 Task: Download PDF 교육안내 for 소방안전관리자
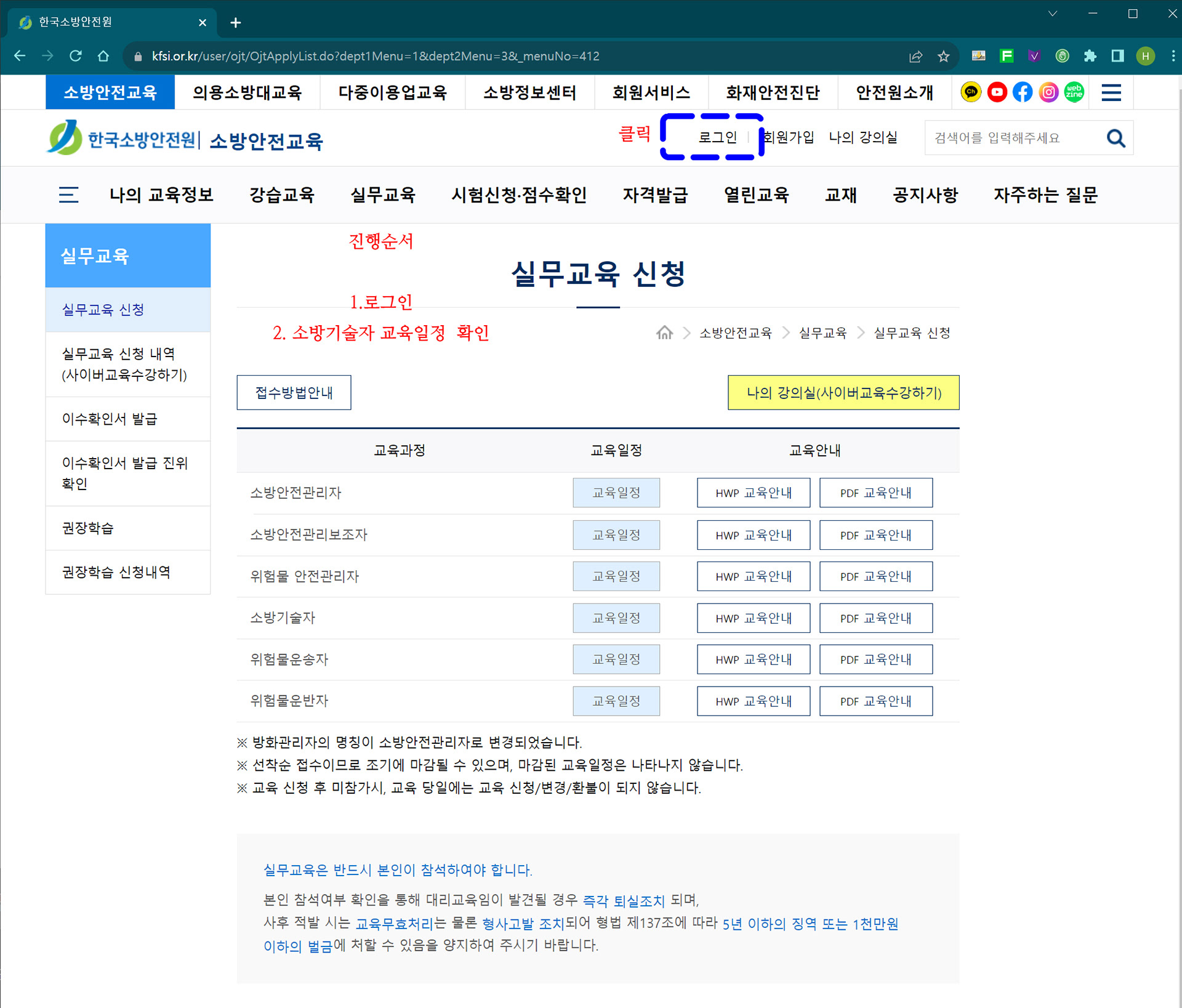point(875,493)
